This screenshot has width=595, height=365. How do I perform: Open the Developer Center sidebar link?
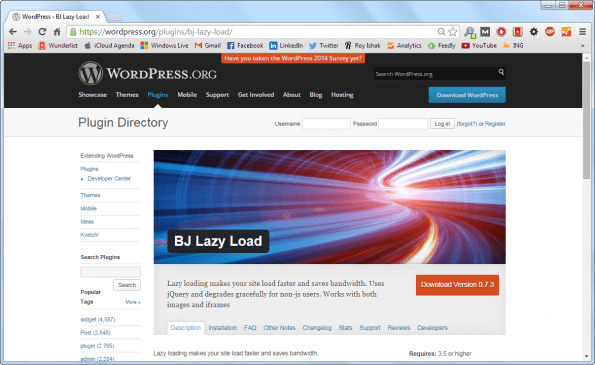(109, 178)
